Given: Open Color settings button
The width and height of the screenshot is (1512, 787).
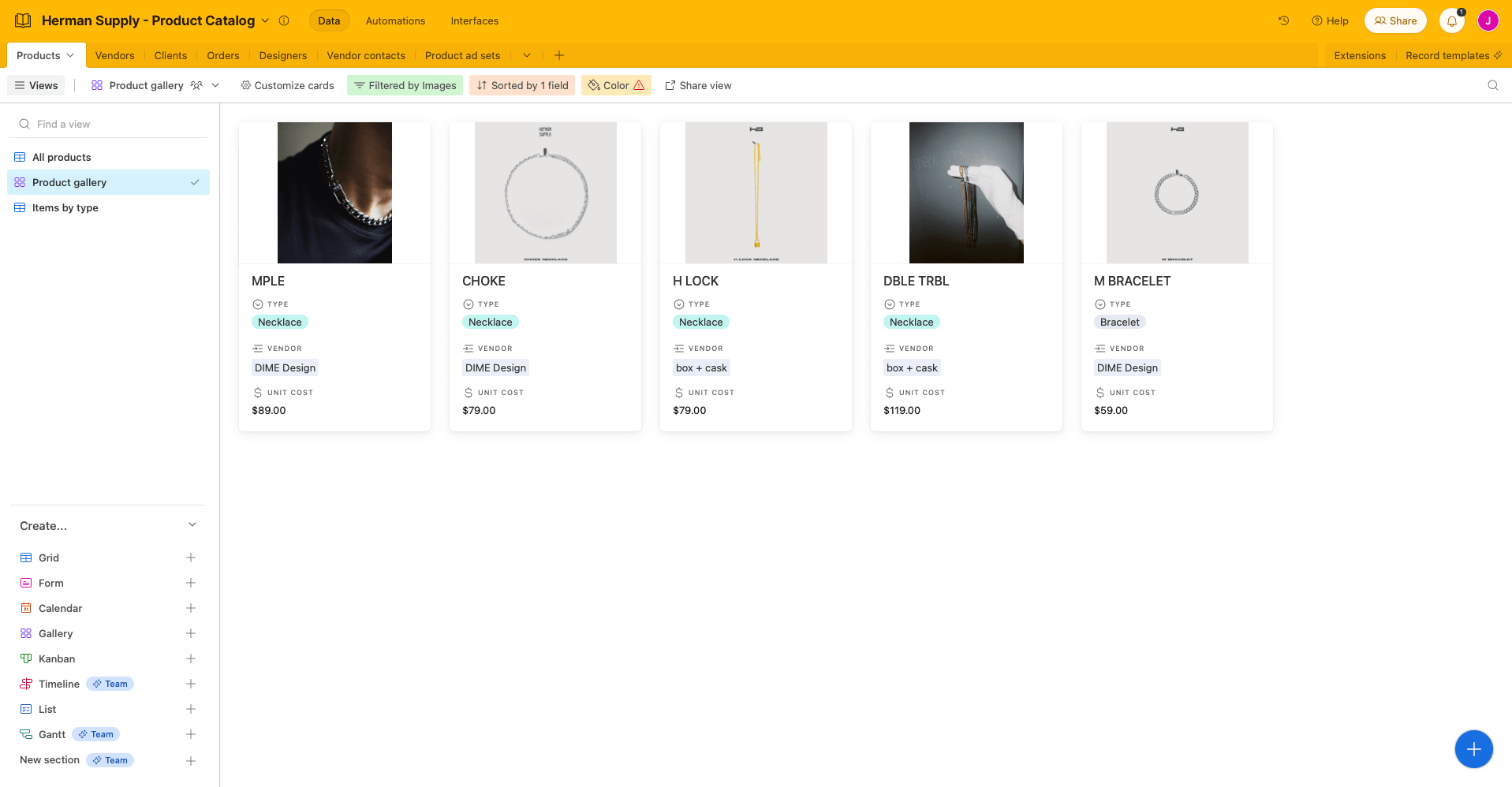Looking at the screenshot, I should pos(616,85).
